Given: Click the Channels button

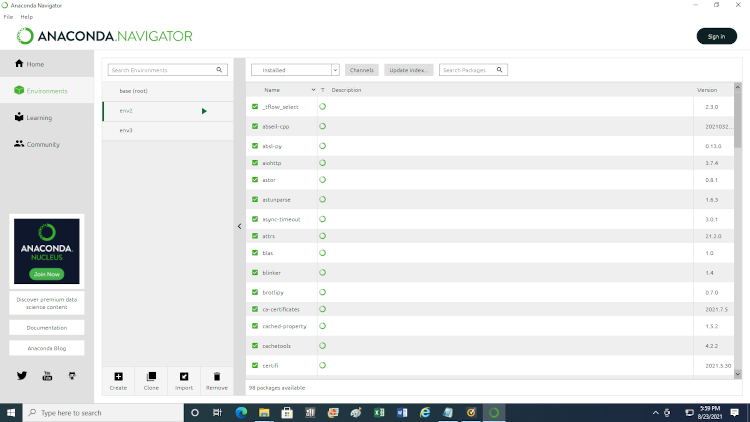Looking at the screenshot, I should pyautogui.click(x=362, y=70).
